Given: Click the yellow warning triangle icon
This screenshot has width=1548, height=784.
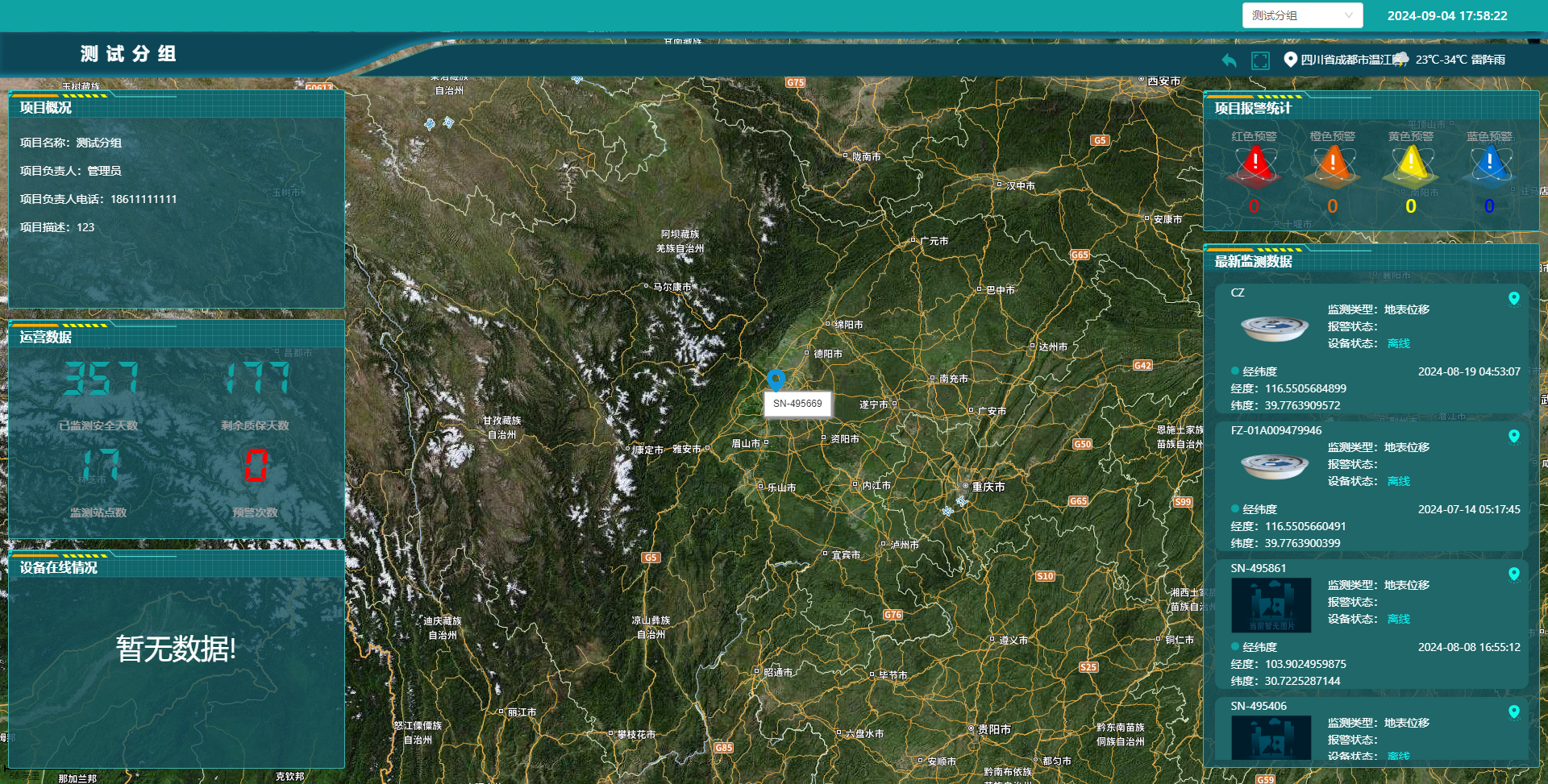Looking at the screenshot, I should (1411, 164).
